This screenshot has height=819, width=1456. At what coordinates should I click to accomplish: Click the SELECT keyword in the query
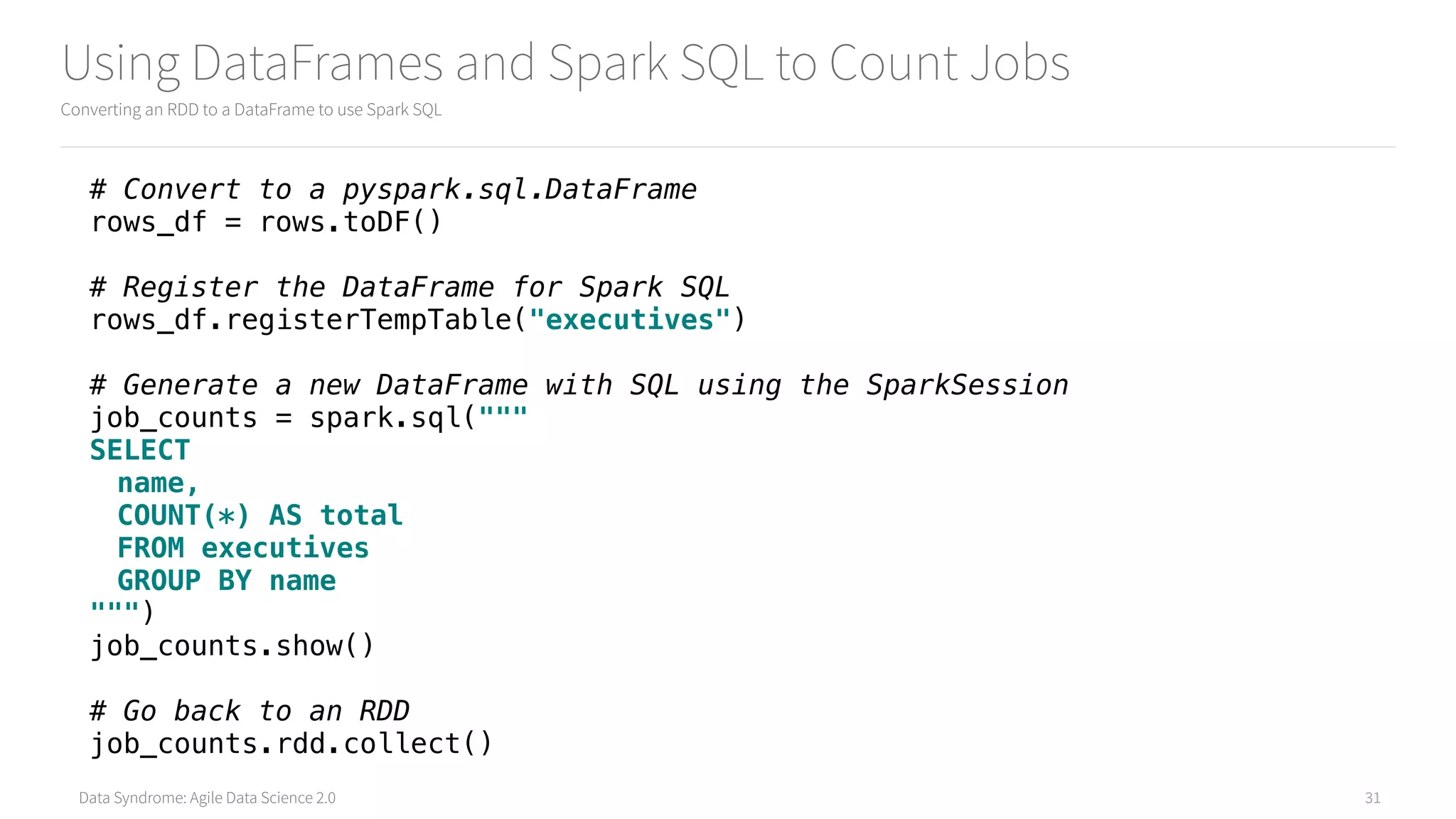tap(140, 451)
